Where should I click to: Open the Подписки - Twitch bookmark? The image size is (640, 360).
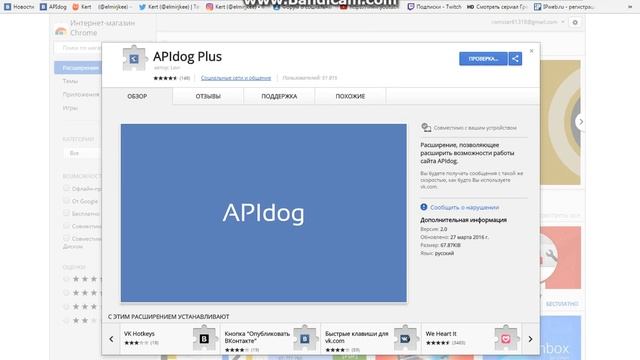[x=434, y=7]
